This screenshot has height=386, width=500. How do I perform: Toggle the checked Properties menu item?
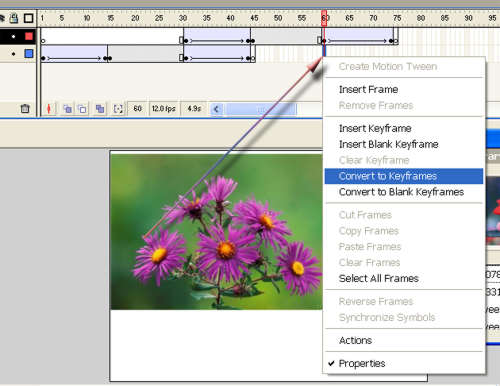click(362, 363)
